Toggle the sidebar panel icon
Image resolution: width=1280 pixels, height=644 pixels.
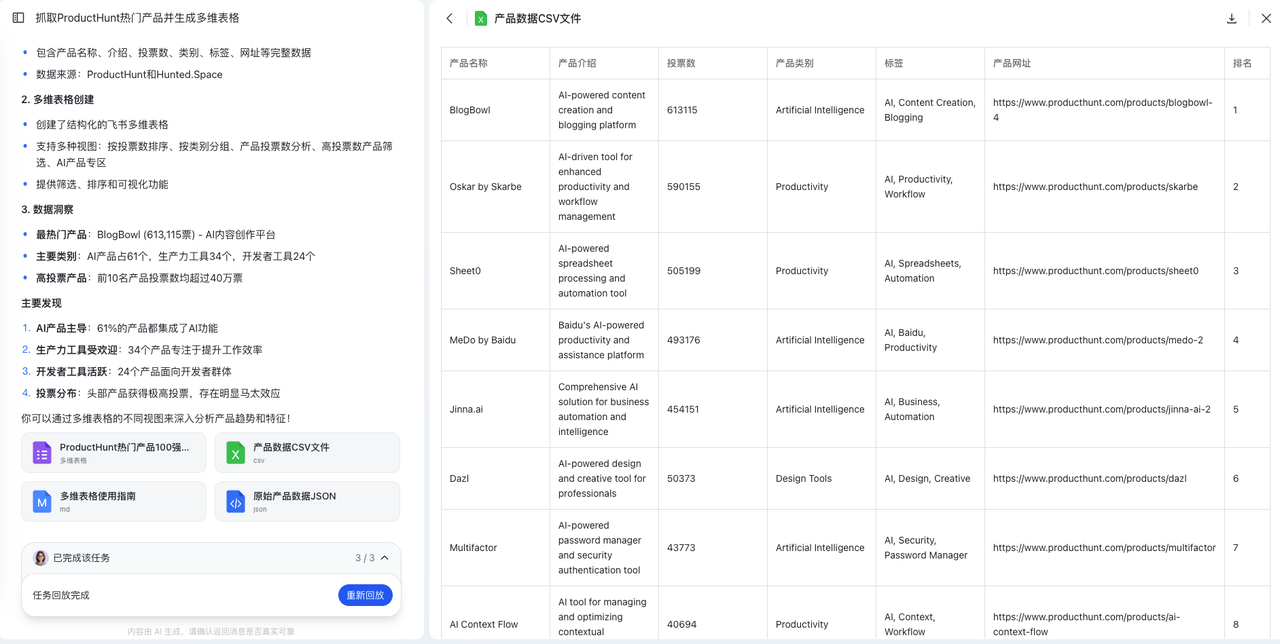coord(18,18)
